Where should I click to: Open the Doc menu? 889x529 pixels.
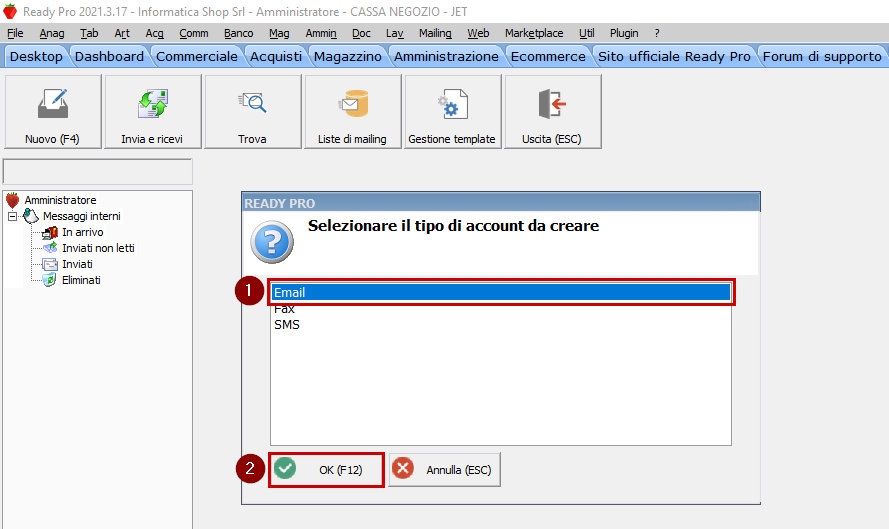361,33
